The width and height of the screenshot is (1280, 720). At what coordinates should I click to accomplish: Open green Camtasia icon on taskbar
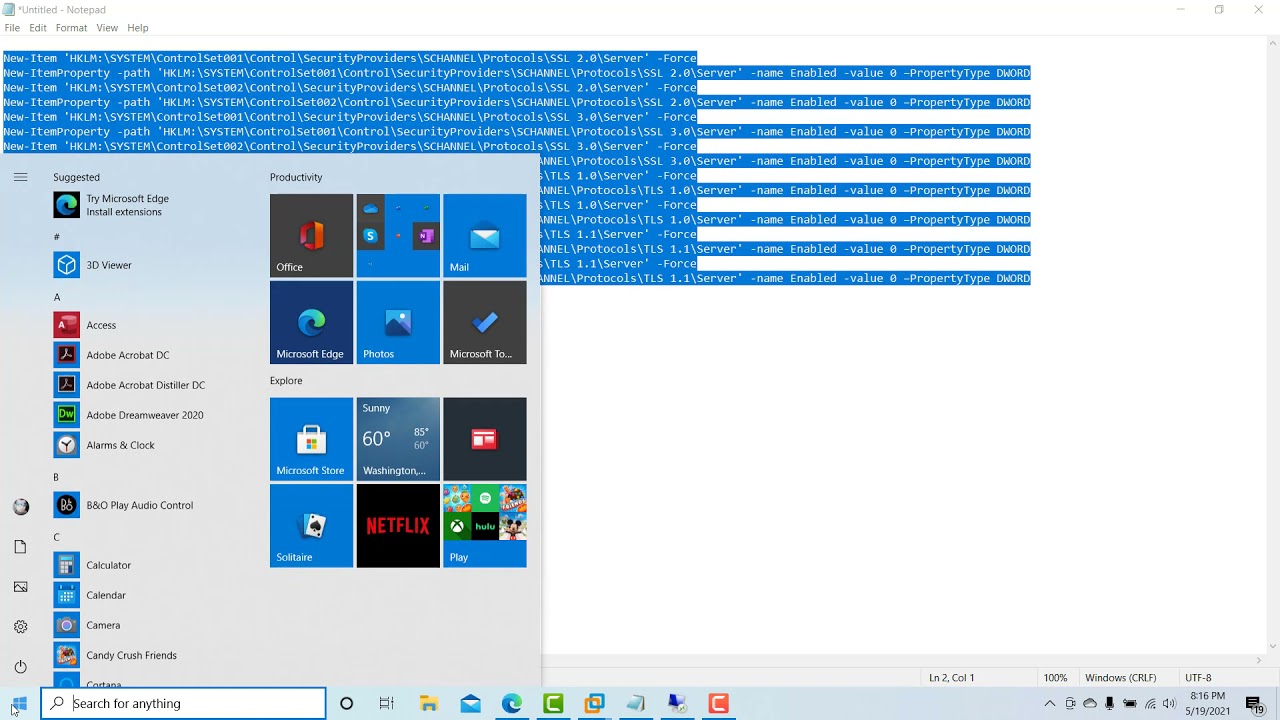553,704
